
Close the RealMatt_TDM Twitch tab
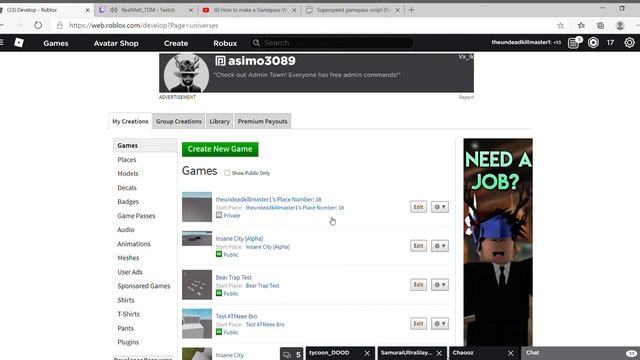[191, 10]
